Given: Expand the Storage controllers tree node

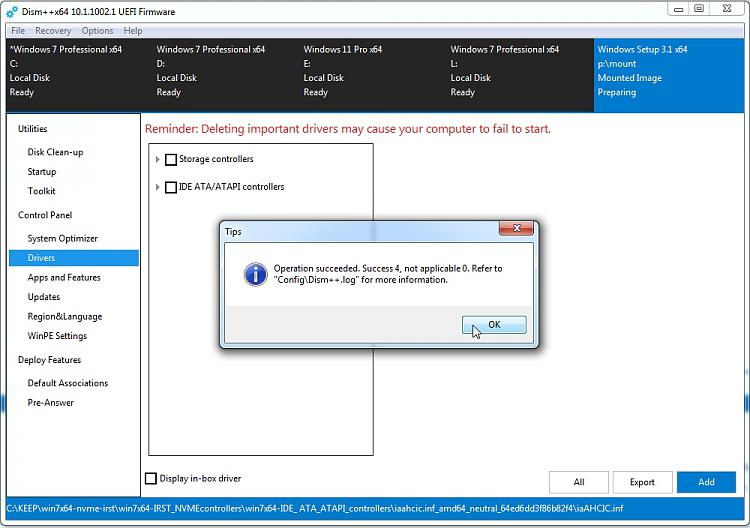Looking at the screenshot, I should coord(157,159).
